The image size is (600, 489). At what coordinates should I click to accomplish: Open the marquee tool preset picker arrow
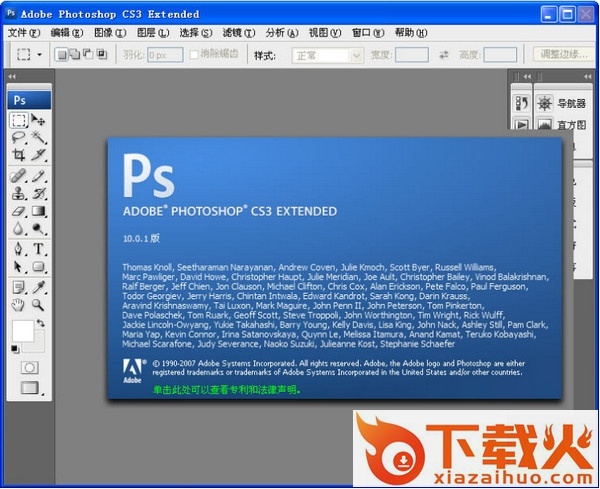(x=39, y=55)
